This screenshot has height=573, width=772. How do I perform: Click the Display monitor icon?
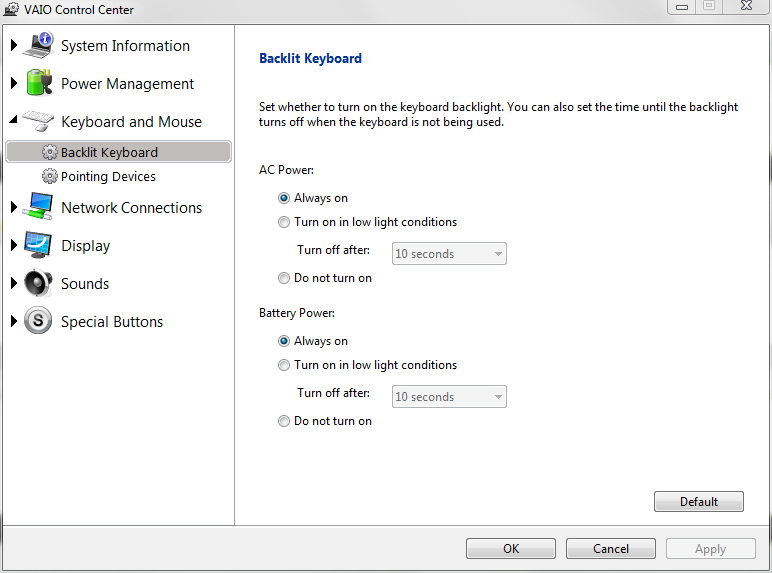coord(38,245)
